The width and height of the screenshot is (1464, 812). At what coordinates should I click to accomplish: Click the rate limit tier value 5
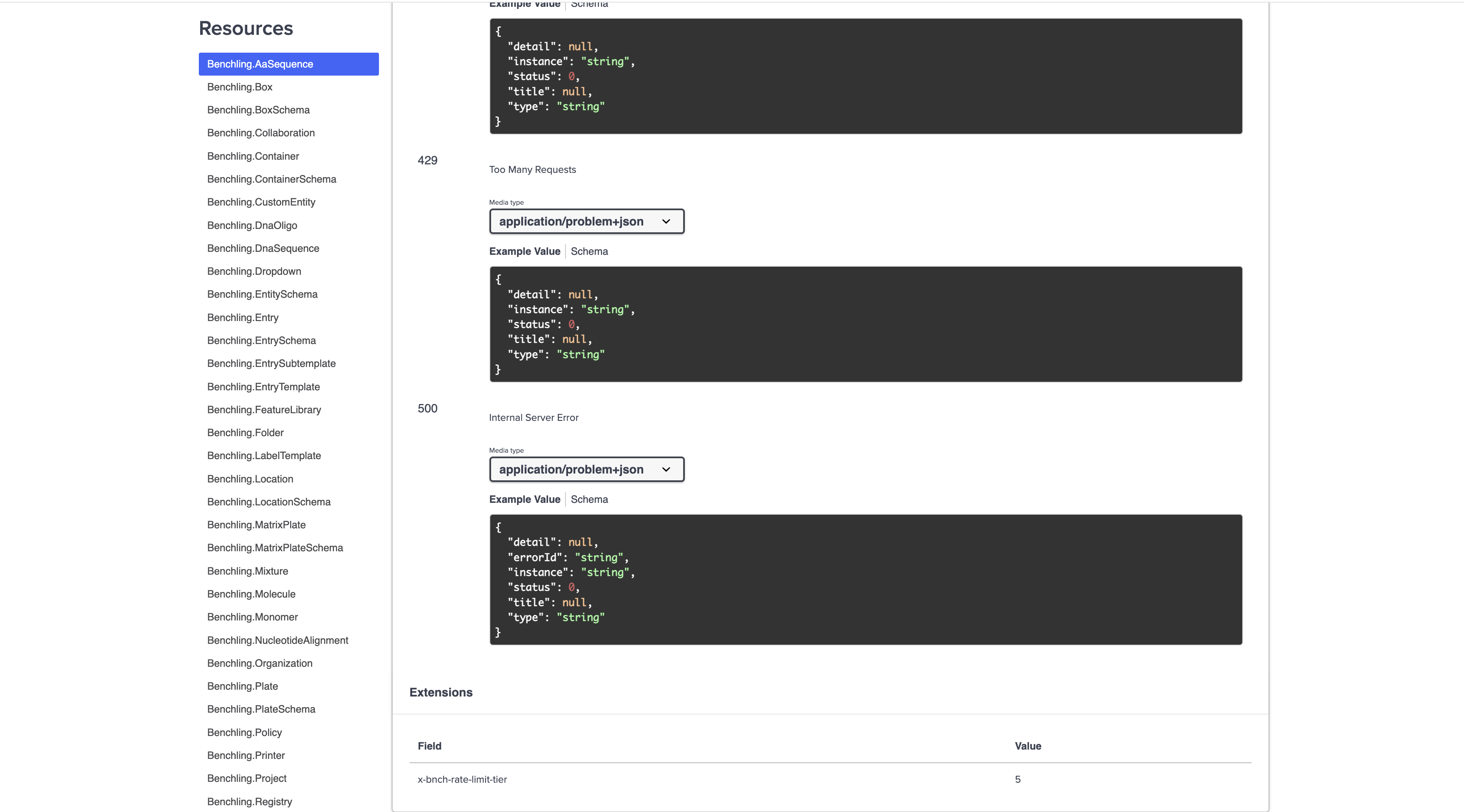(x=1018, y=780)
